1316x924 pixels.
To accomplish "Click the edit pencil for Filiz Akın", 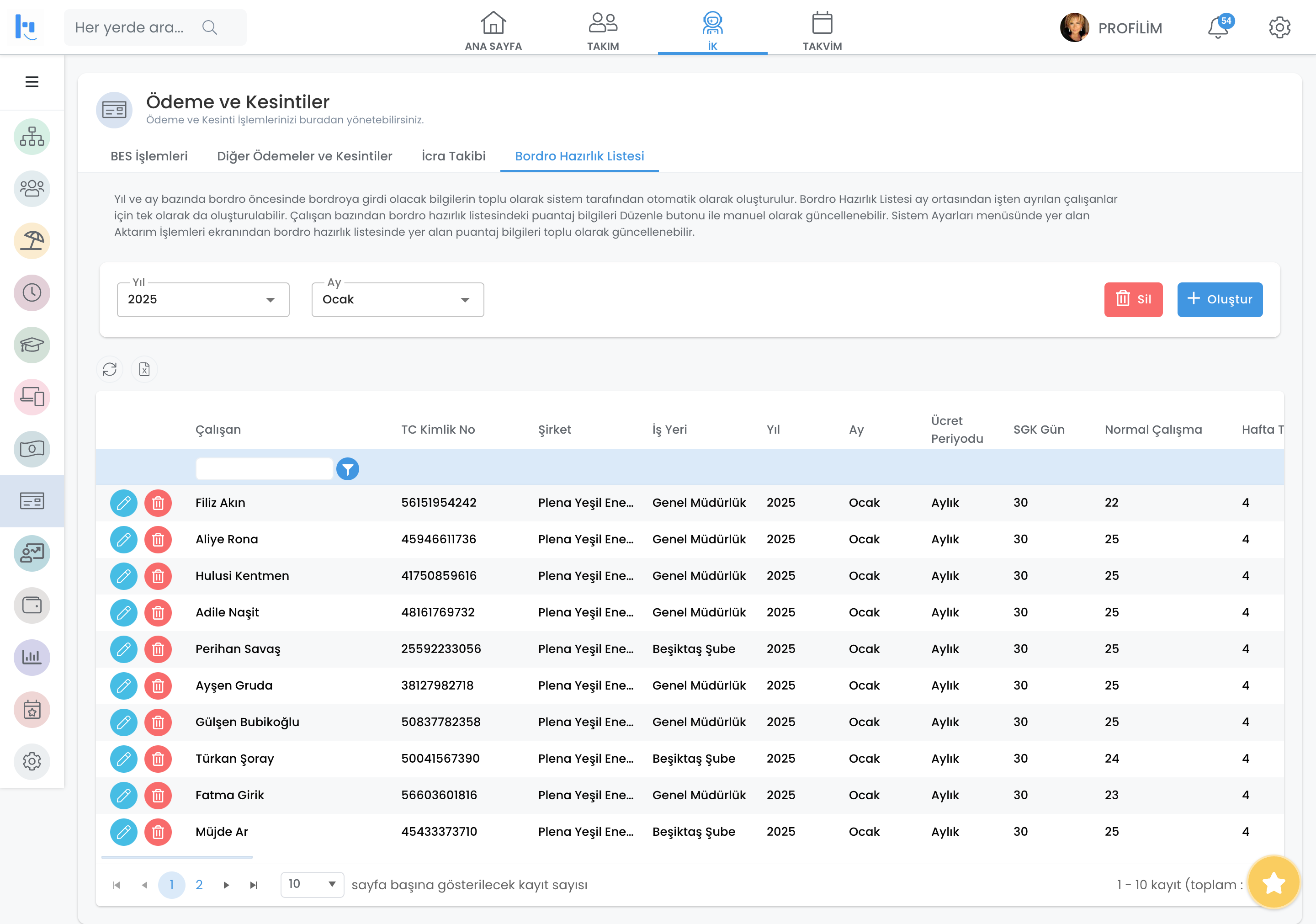I will [x=123, y=503].
